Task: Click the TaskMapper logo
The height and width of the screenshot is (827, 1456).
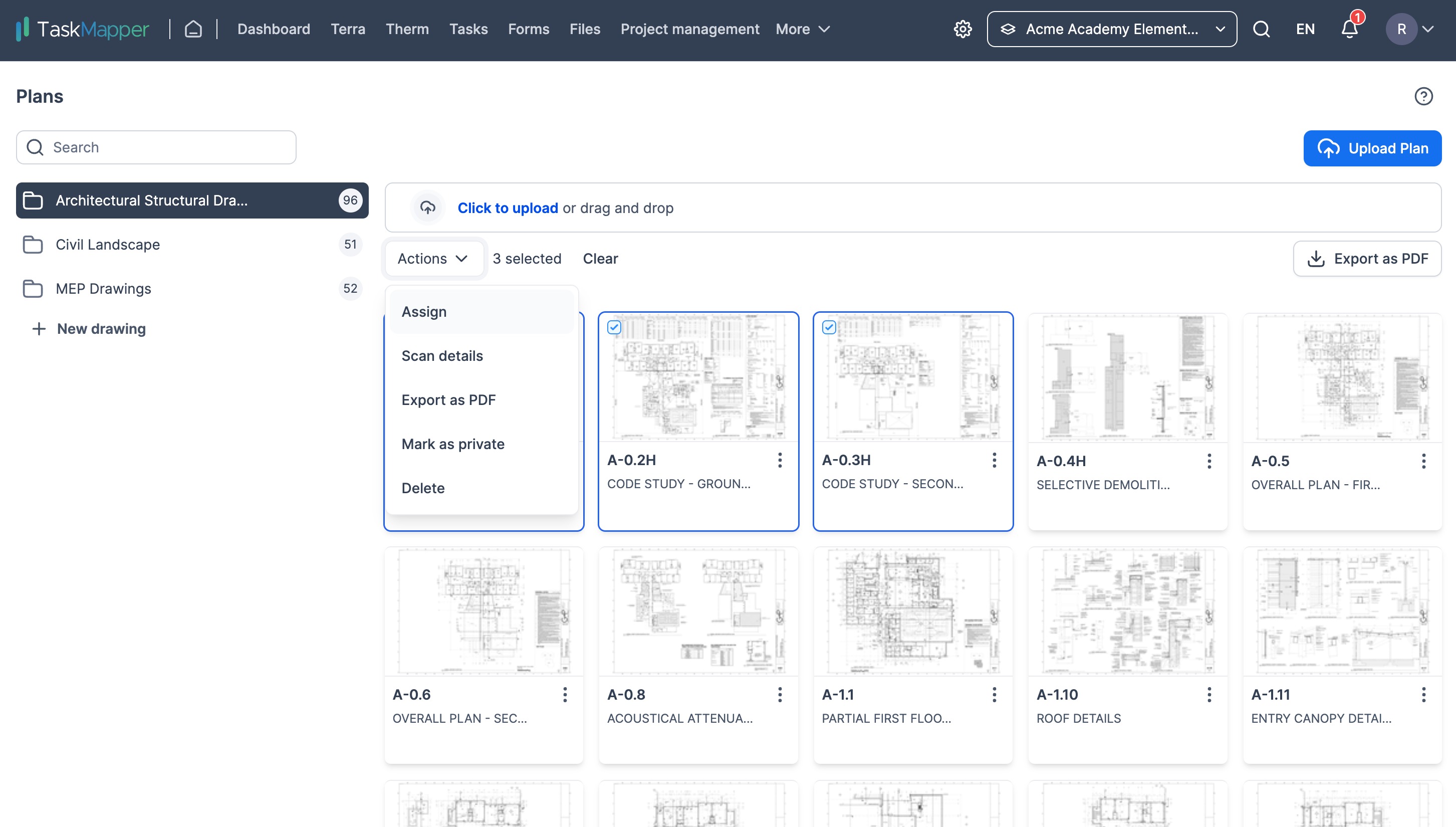Action: [x=83, y=29]
